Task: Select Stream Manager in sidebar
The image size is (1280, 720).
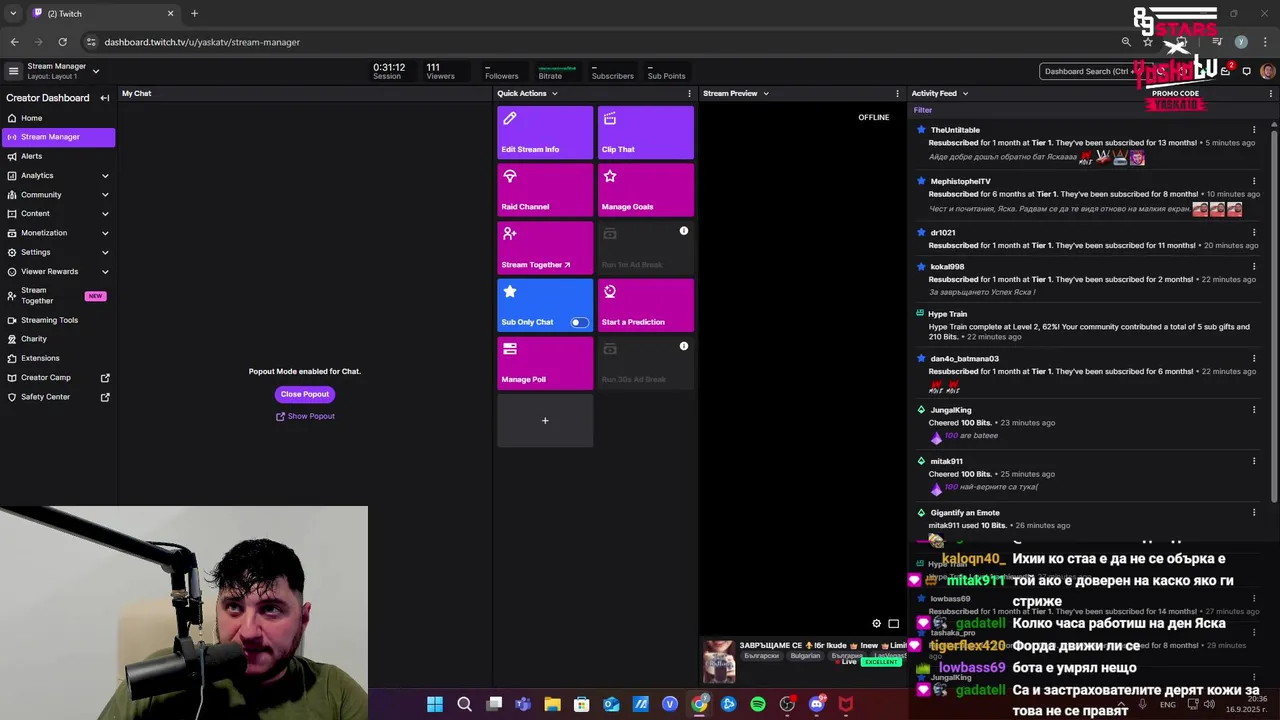Action: pyautogui.click(x=57, y=137)
